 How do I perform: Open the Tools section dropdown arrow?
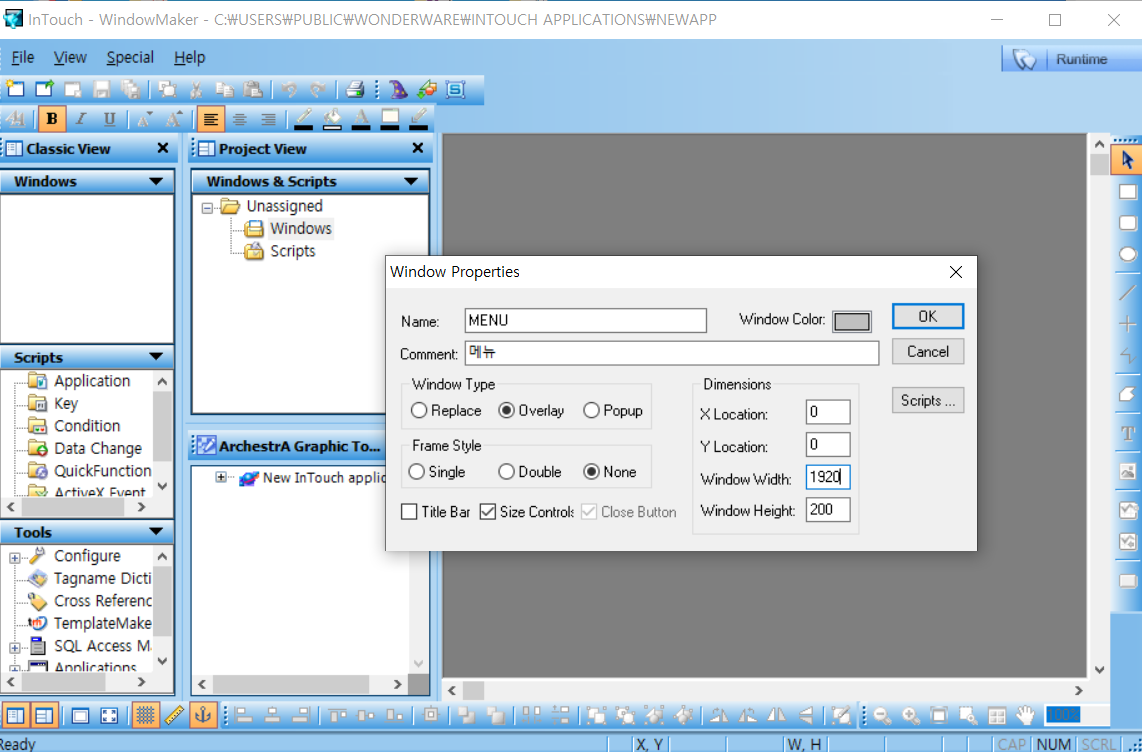156,531
